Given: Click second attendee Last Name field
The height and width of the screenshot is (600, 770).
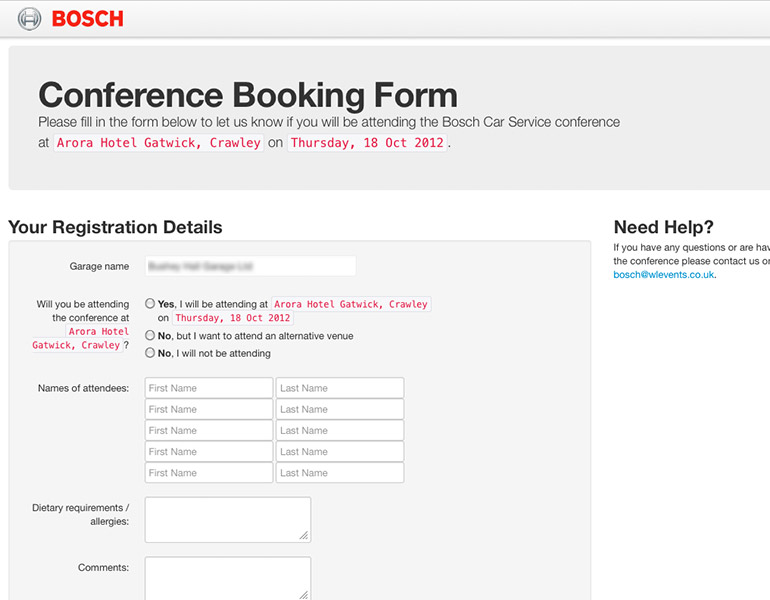Looking at the screenshot, I should (x=340, y=409).
